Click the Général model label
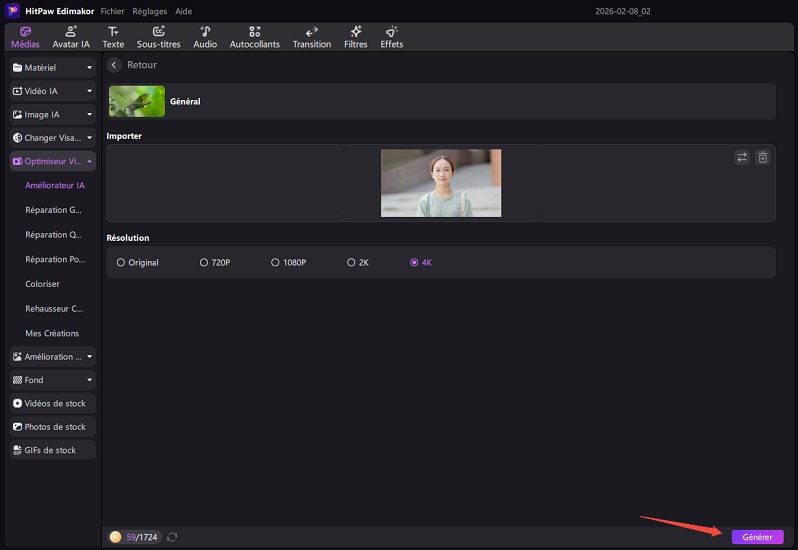Viewport: 798px width, 550px height. (x=185, y=101)
